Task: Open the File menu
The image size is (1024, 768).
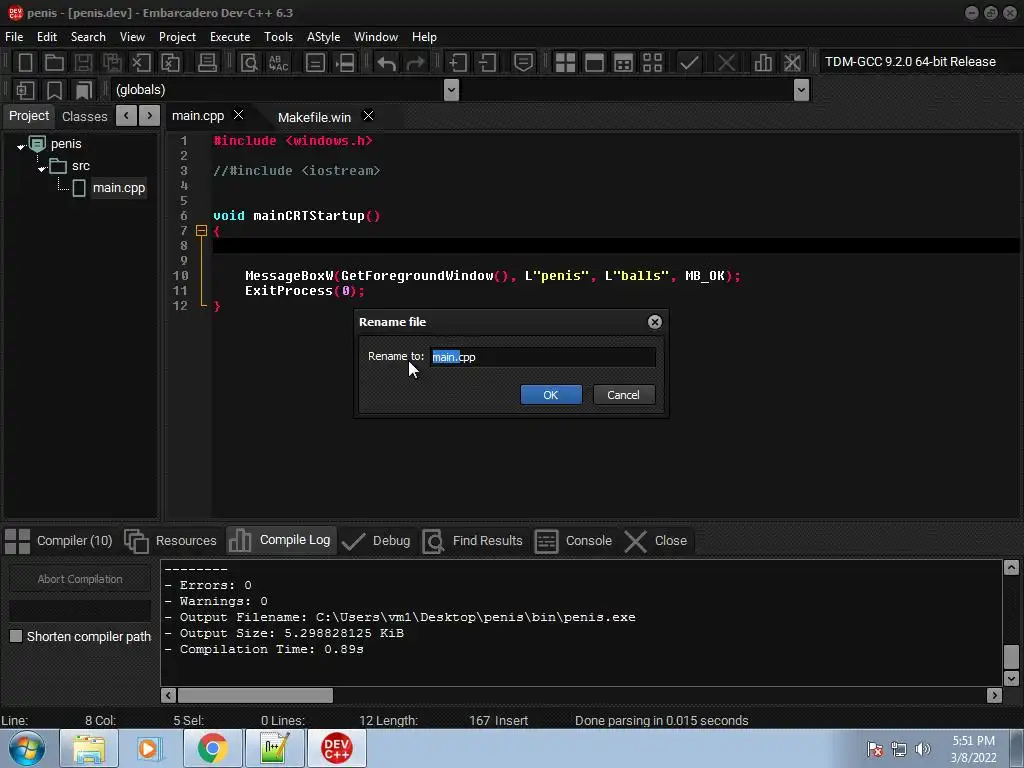Action: 14,37
